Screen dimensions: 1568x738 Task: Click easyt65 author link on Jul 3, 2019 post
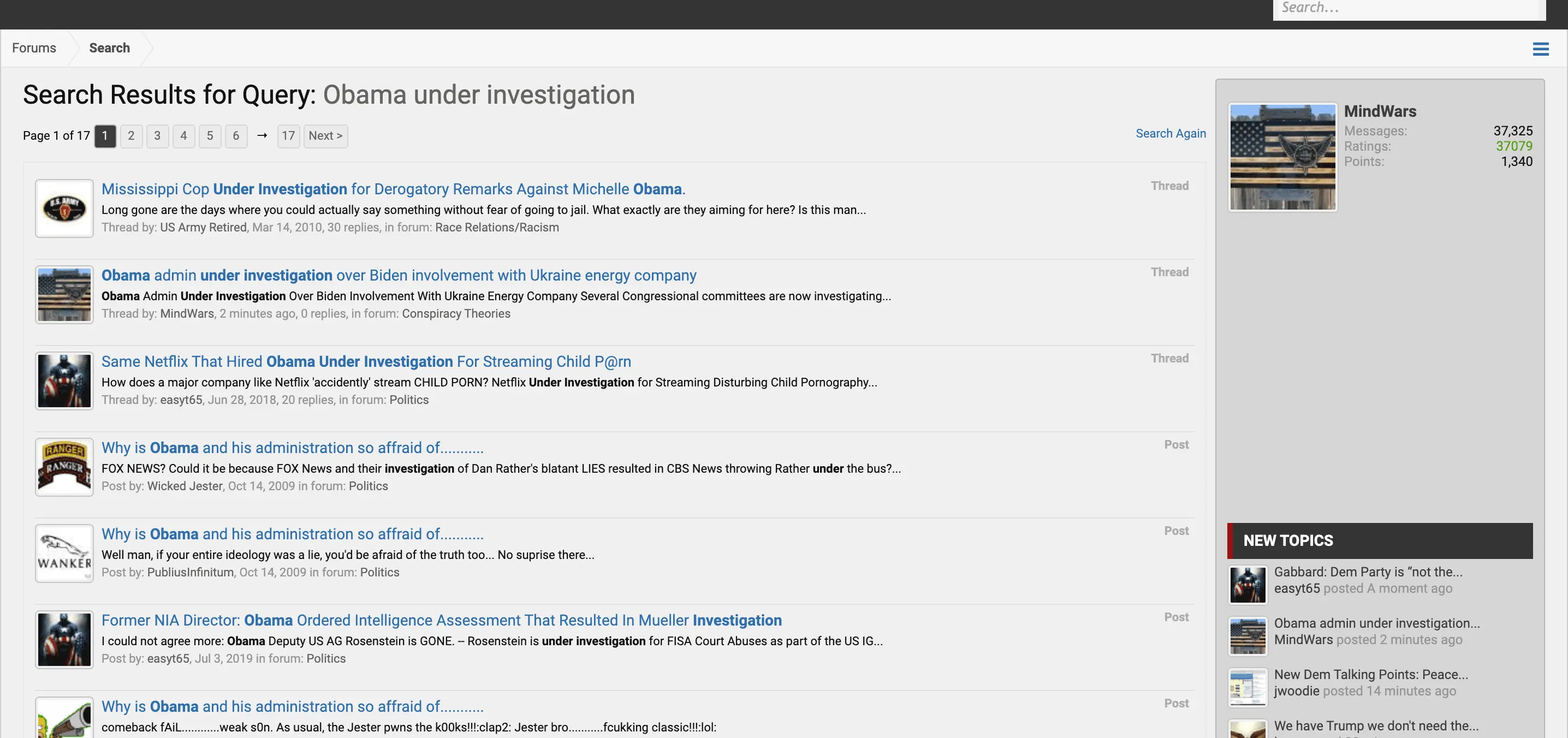click(168, 659)
